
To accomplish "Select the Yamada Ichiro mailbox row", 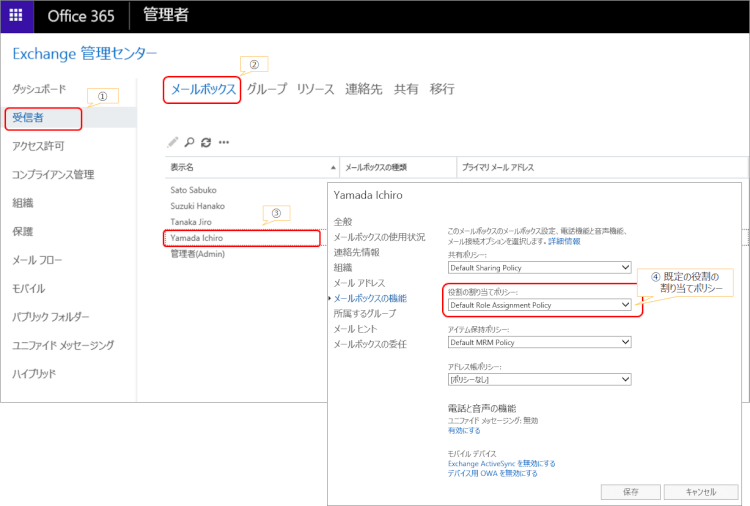I will tap(242, 238).
